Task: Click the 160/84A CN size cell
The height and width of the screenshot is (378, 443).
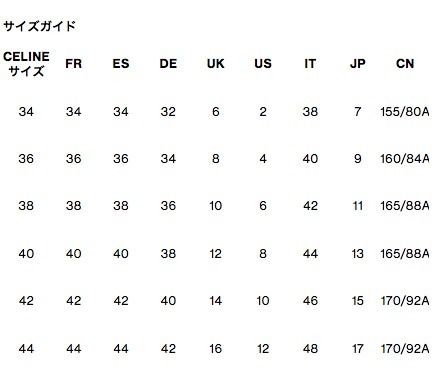Action: (405, 159)
